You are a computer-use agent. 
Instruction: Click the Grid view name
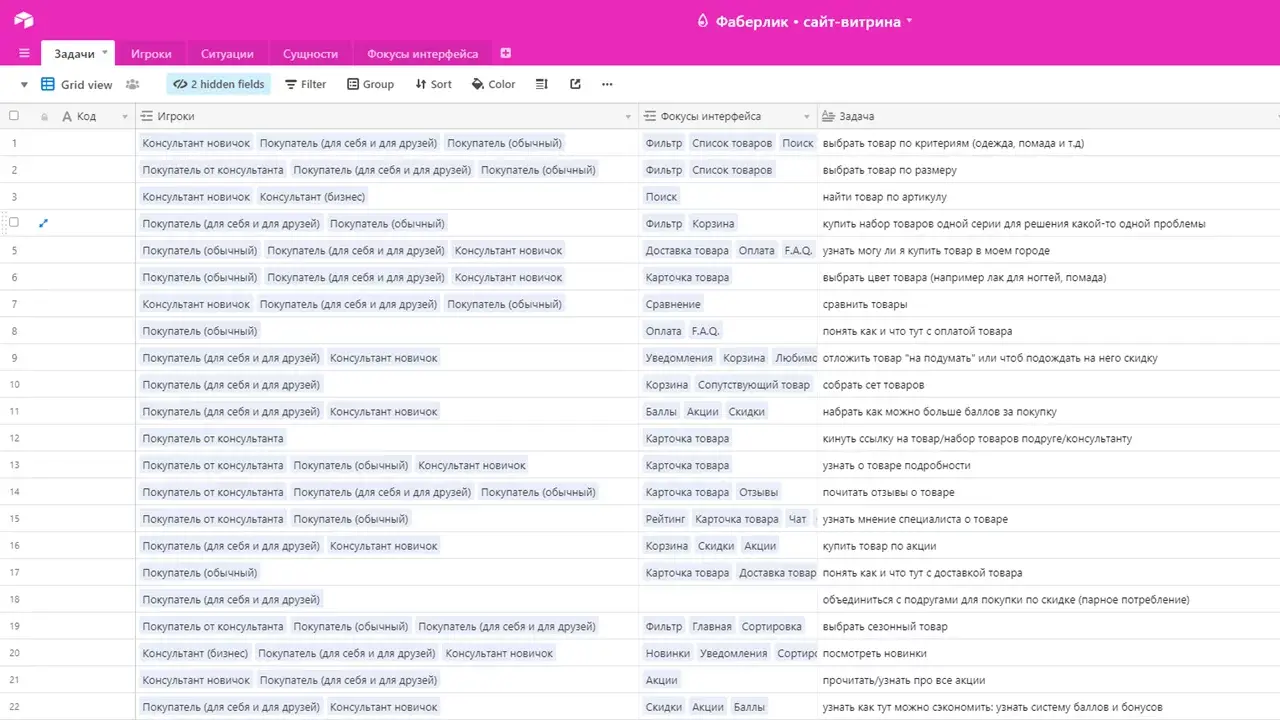(87, 85)
